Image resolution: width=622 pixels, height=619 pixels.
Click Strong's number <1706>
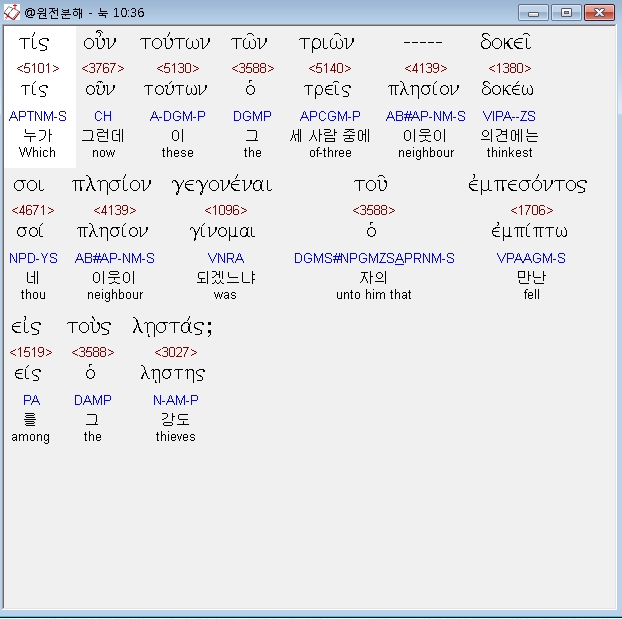click(x=532, y=210)
